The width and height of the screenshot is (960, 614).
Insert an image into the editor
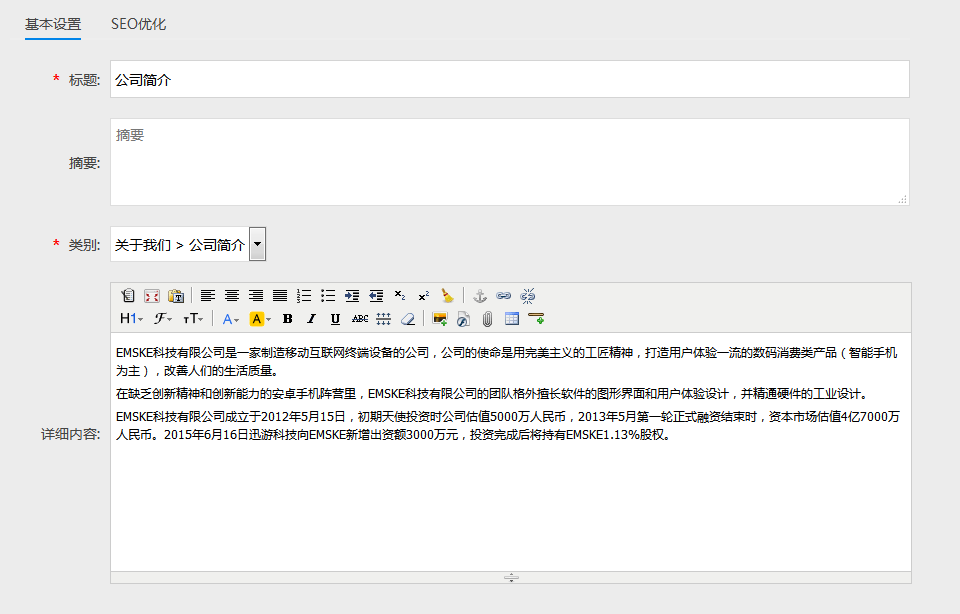(x=439, y=319)
